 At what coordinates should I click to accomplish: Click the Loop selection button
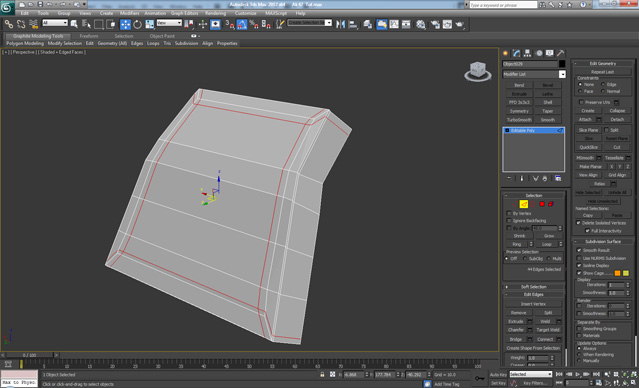click(x=546, y=244)
